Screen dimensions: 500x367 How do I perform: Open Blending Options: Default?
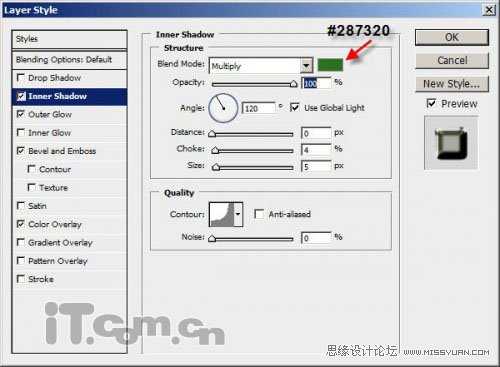[69, 60]
